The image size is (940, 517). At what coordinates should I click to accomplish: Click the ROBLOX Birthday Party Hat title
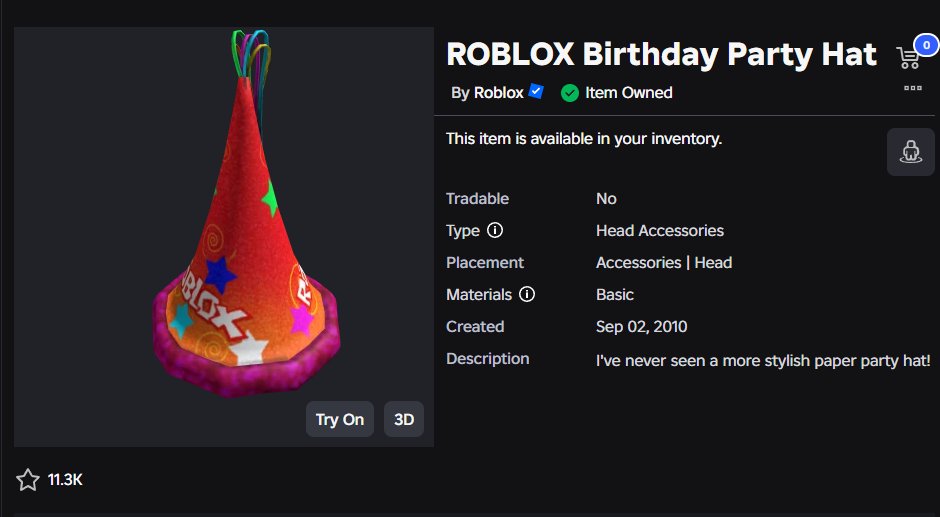[661, 54]
